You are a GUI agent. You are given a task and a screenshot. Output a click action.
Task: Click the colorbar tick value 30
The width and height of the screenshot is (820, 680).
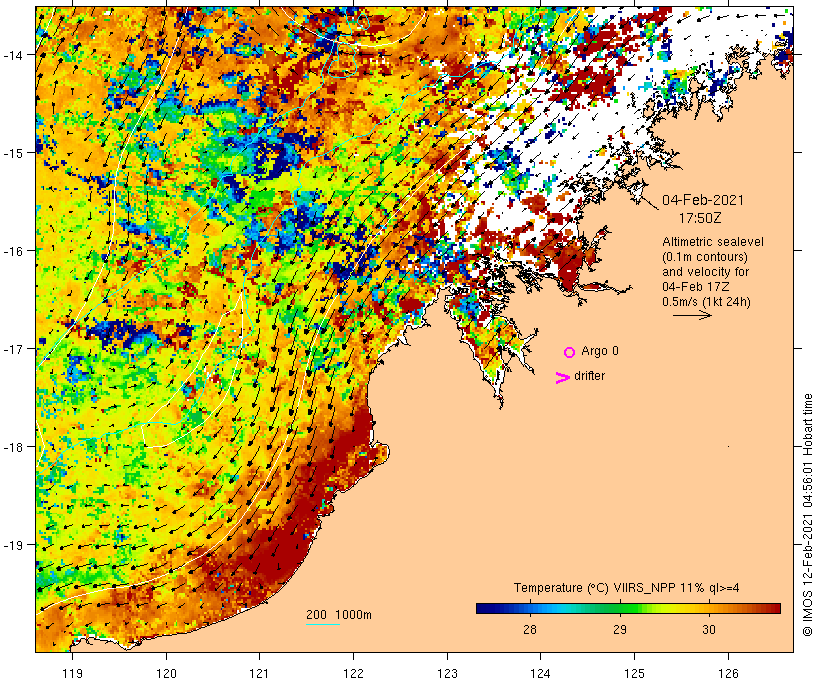(709, 629)
